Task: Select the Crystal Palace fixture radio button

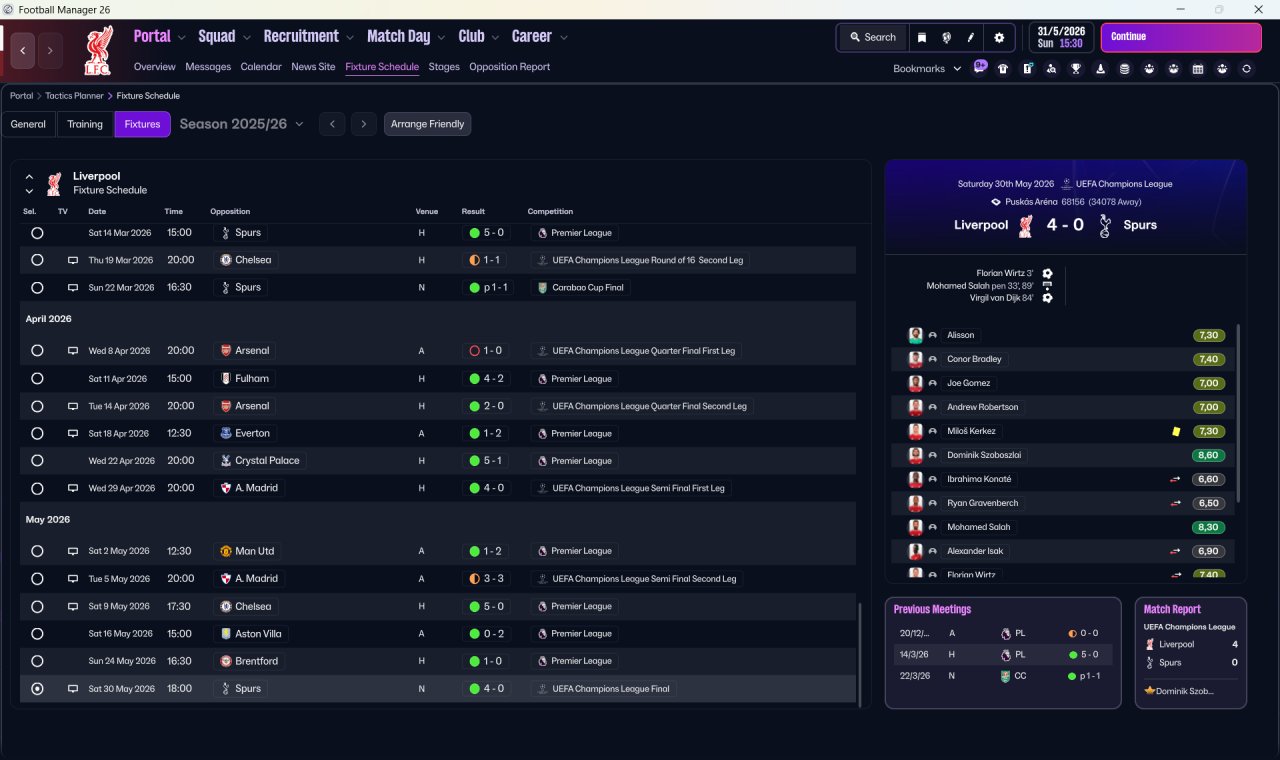Action: click(x=37, y=461)
